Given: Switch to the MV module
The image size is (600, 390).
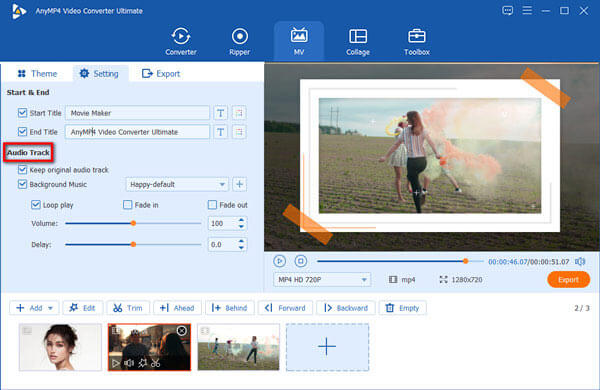Looking at the screenshot, I should (x=299, y=41).
